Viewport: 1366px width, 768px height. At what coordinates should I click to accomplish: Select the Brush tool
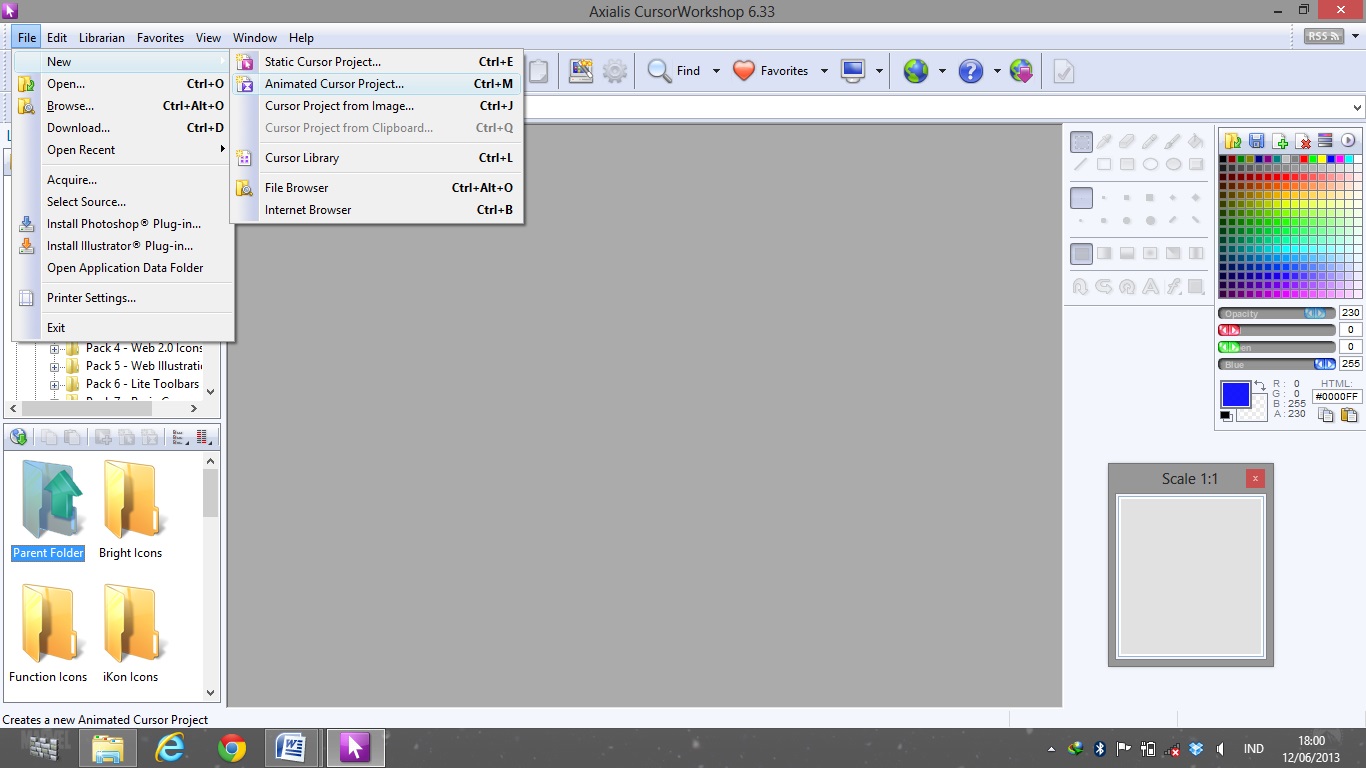click(x=1171, y=141)
